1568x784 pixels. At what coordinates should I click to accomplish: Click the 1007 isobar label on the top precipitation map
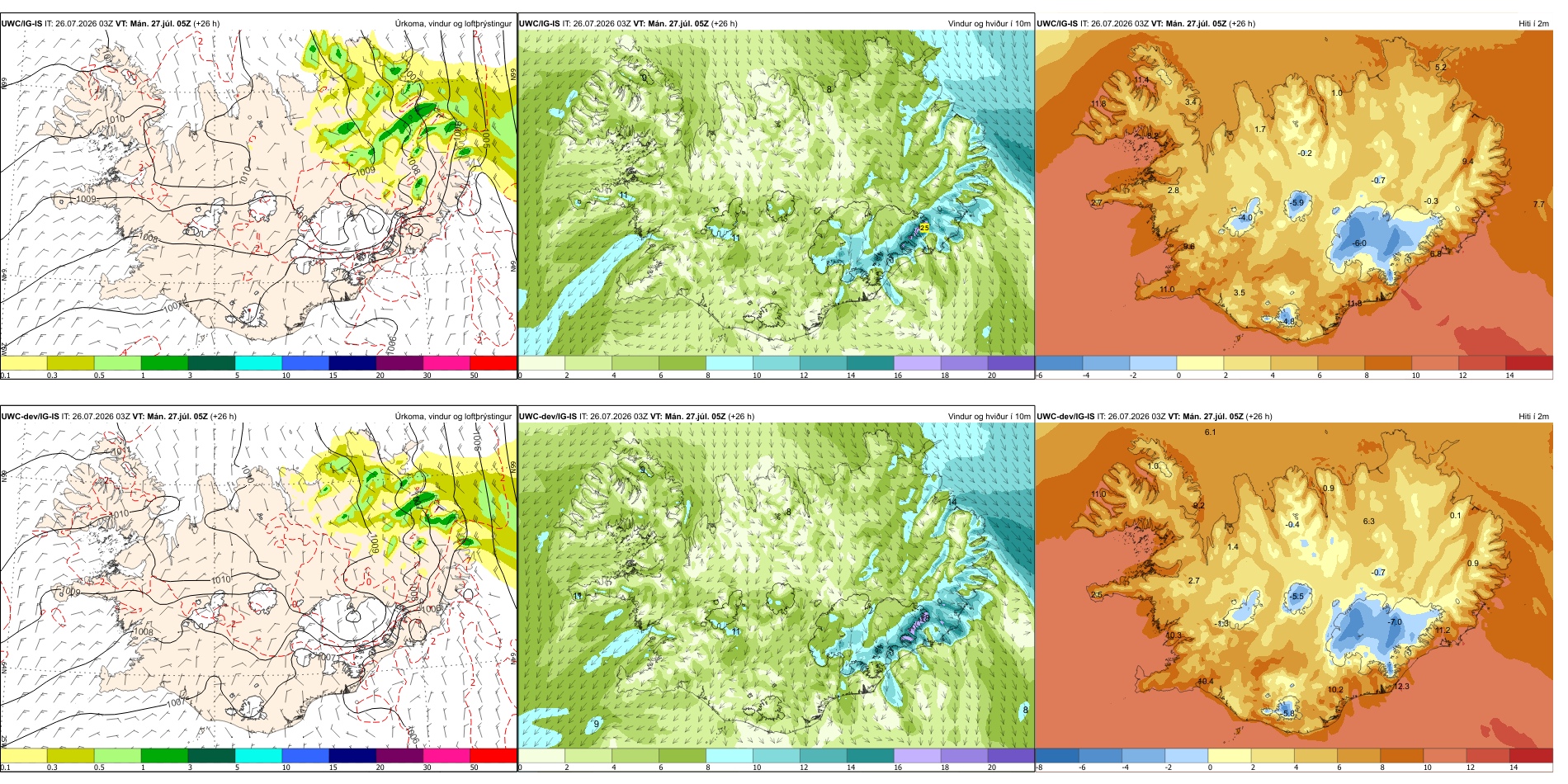[172, 306]
